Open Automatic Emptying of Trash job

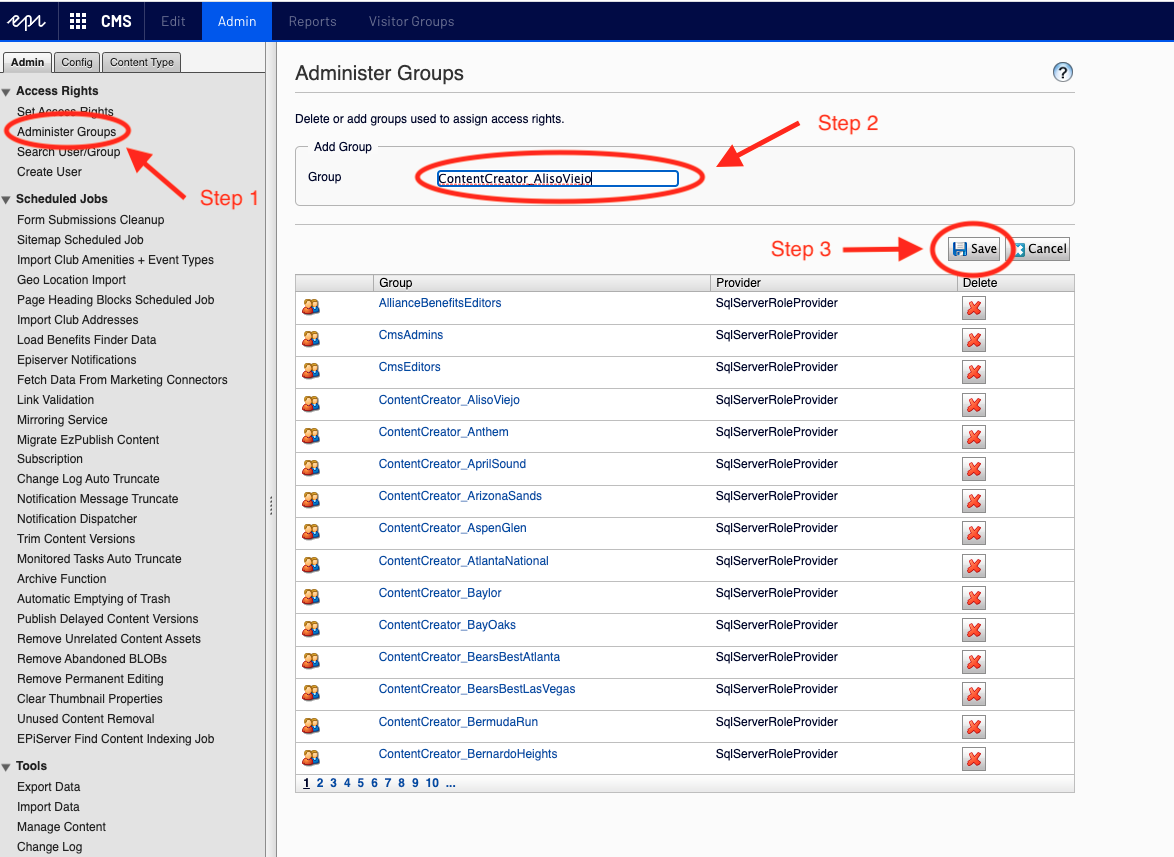[x=94, y=599]
